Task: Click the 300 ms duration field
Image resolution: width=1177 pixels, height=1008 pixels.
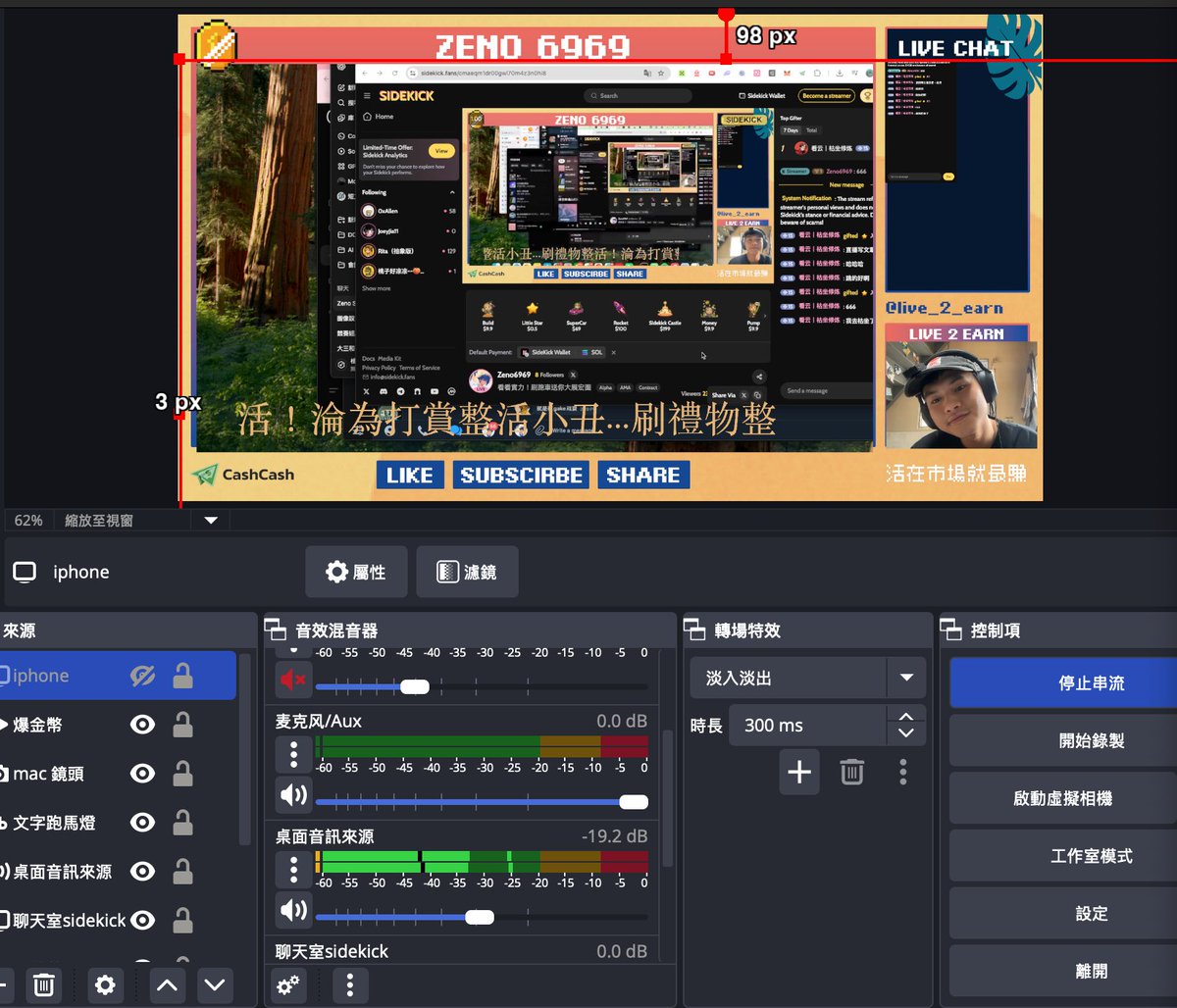Action: point(808,726)
